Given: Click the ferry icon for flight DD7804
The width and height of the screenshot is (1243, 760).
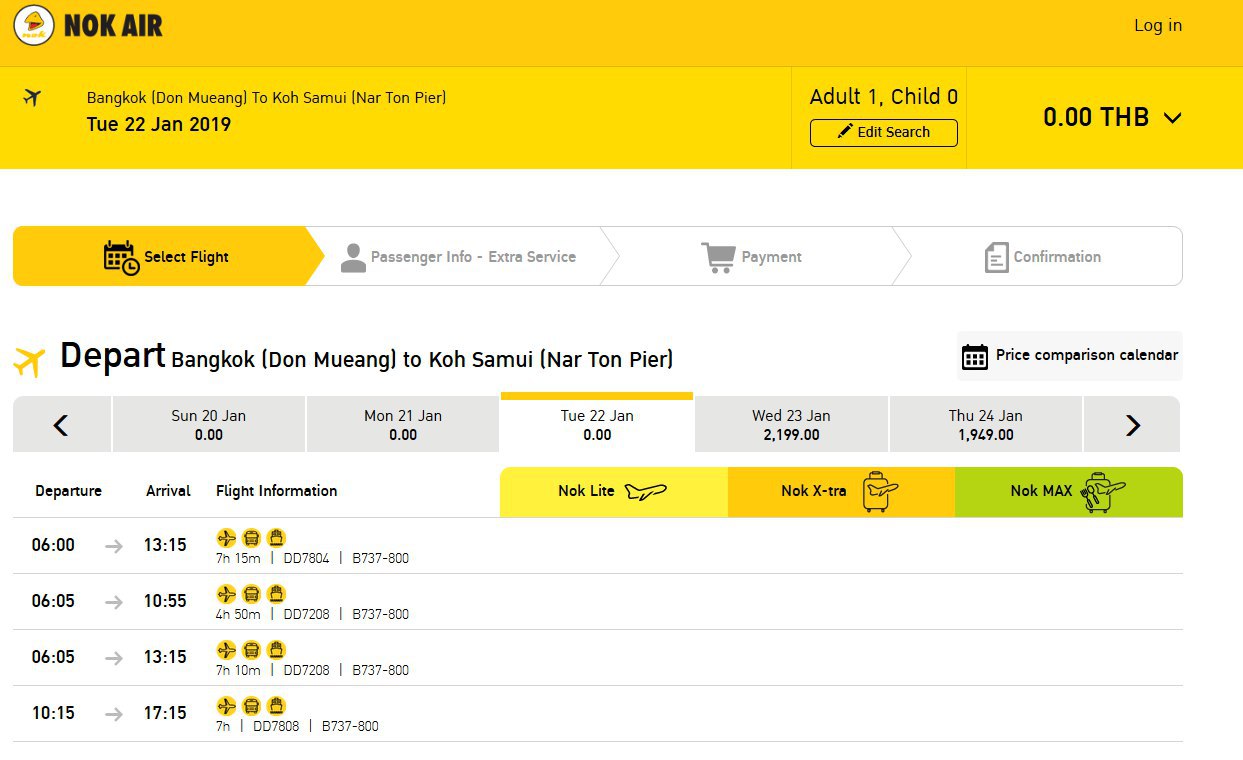Looking at the screenshot, I should pyautogui.click(x=277, y=538).
